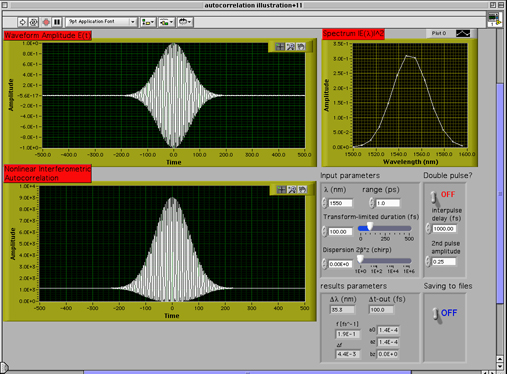The image size is (507, 374).
Task: Click the 2nd pulse amplitude field 0.25
Action: [x=444, y=262]
